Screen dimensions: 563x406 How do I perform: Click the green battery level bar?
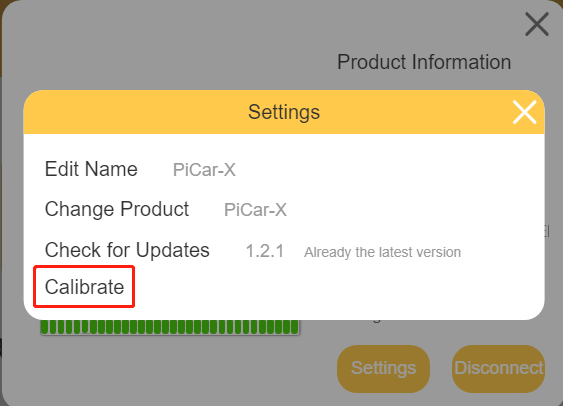tap(169, 327)
